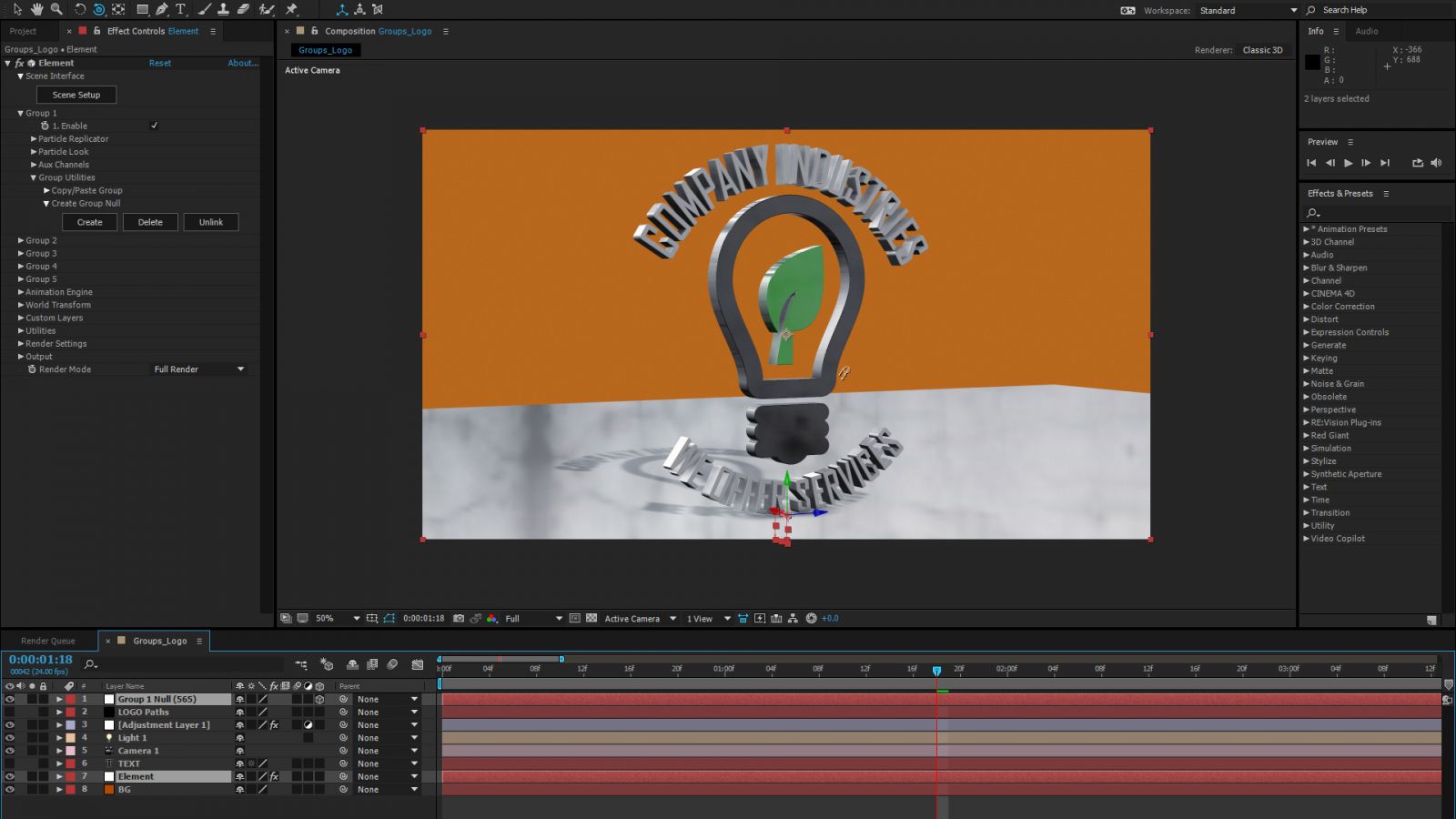Select the Puppet Pin tool
This screenshot has height=819, width=1456.
pos(293,9)
